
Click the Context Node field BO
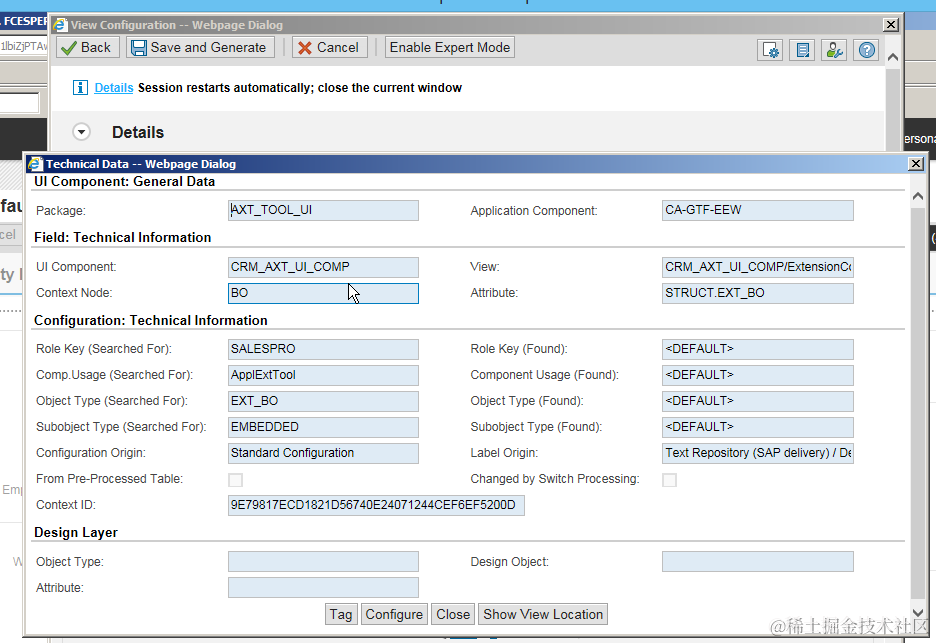[323, 293]
